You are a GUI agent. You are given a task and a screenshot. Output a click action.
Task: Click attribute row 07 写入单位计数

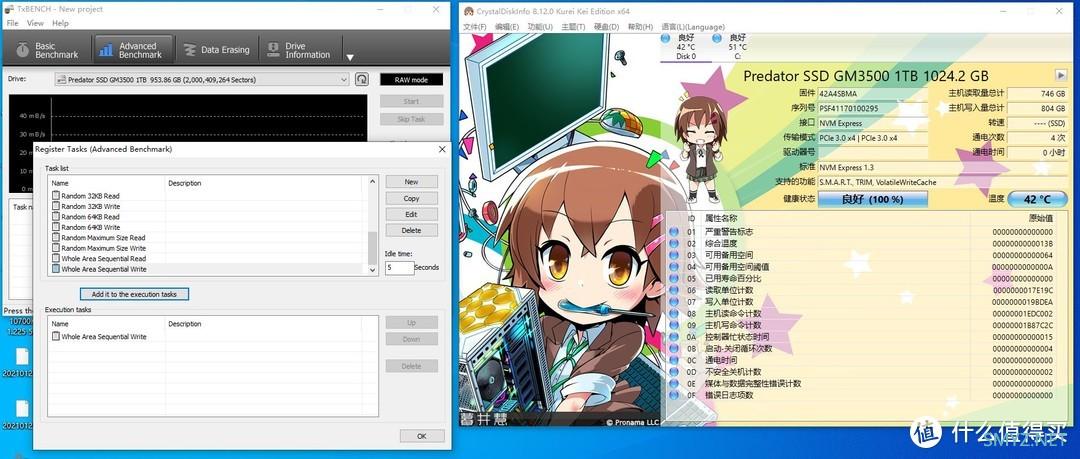coord(868,302)
